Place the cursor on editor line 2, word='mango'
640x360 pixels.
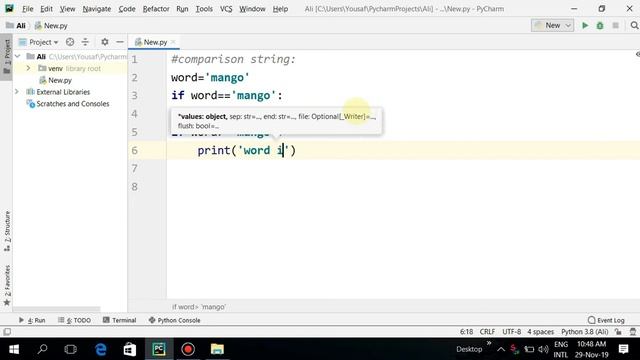[x=210, y=78]
